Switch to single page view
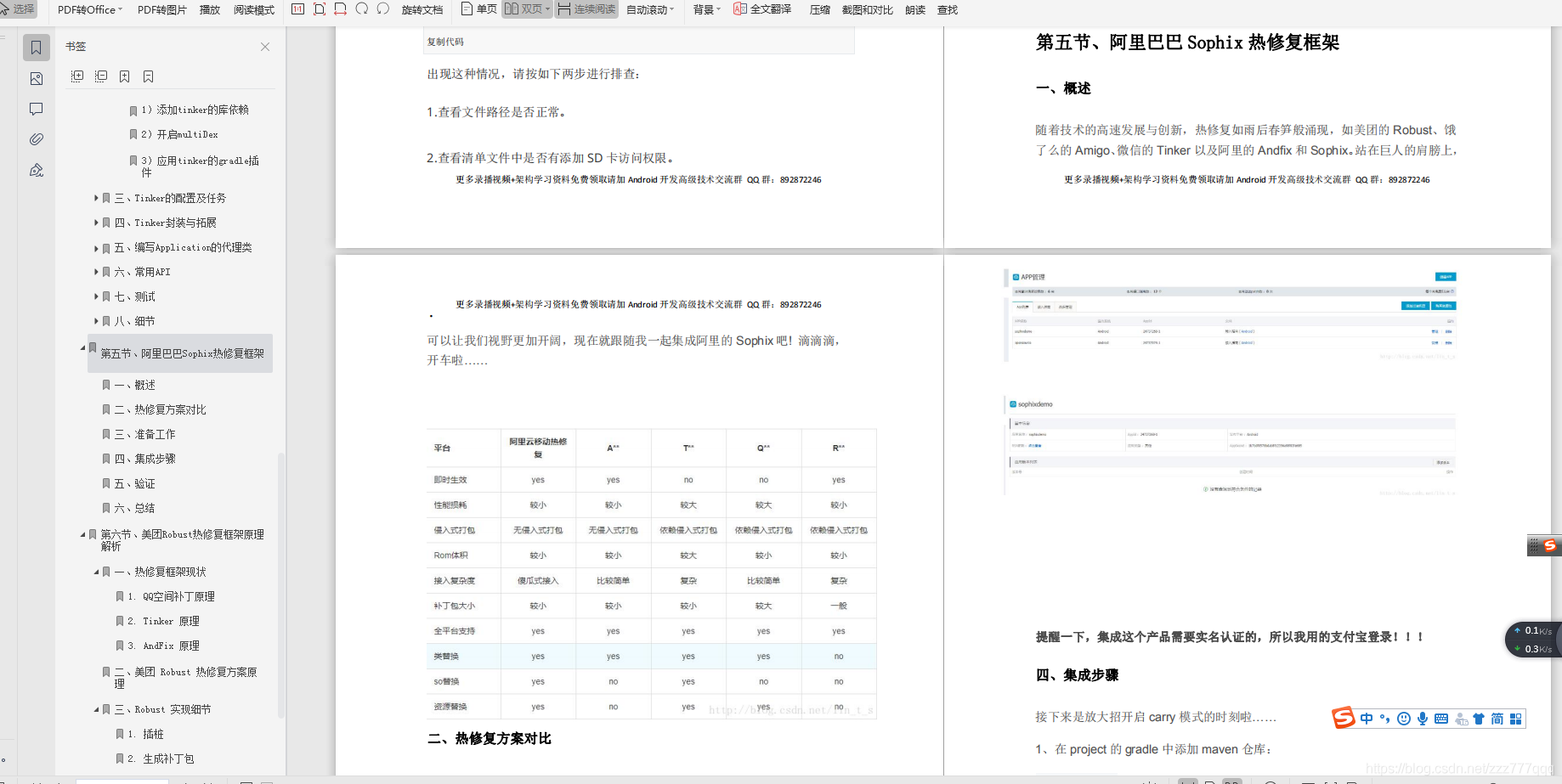Screen dimensions: 1562x784 [x=479, y=9]
